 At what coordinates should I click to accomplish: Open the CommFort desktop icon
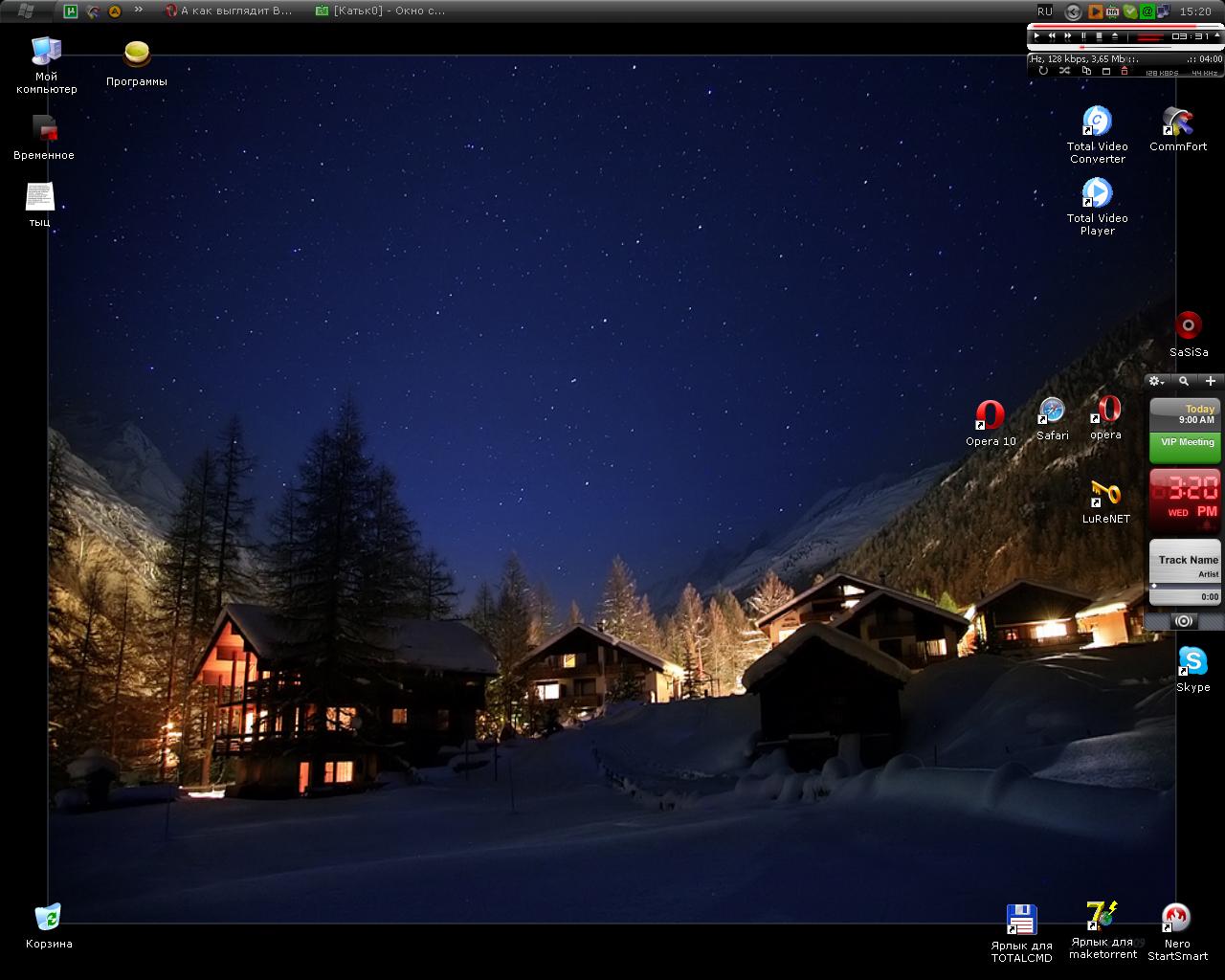coord(1177,122)
